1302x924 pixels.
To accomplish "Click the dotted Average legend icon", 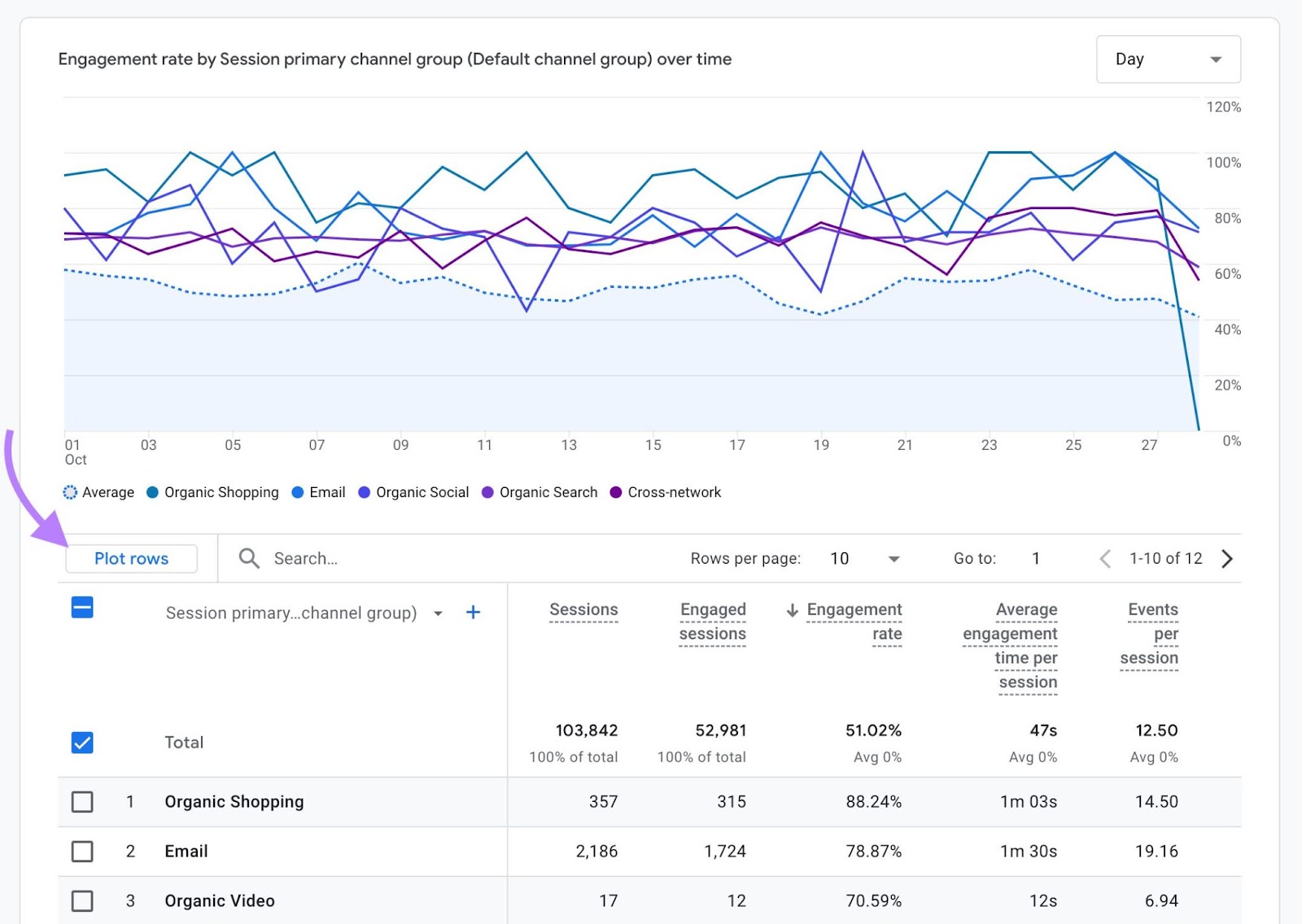I will click(71, 492).
